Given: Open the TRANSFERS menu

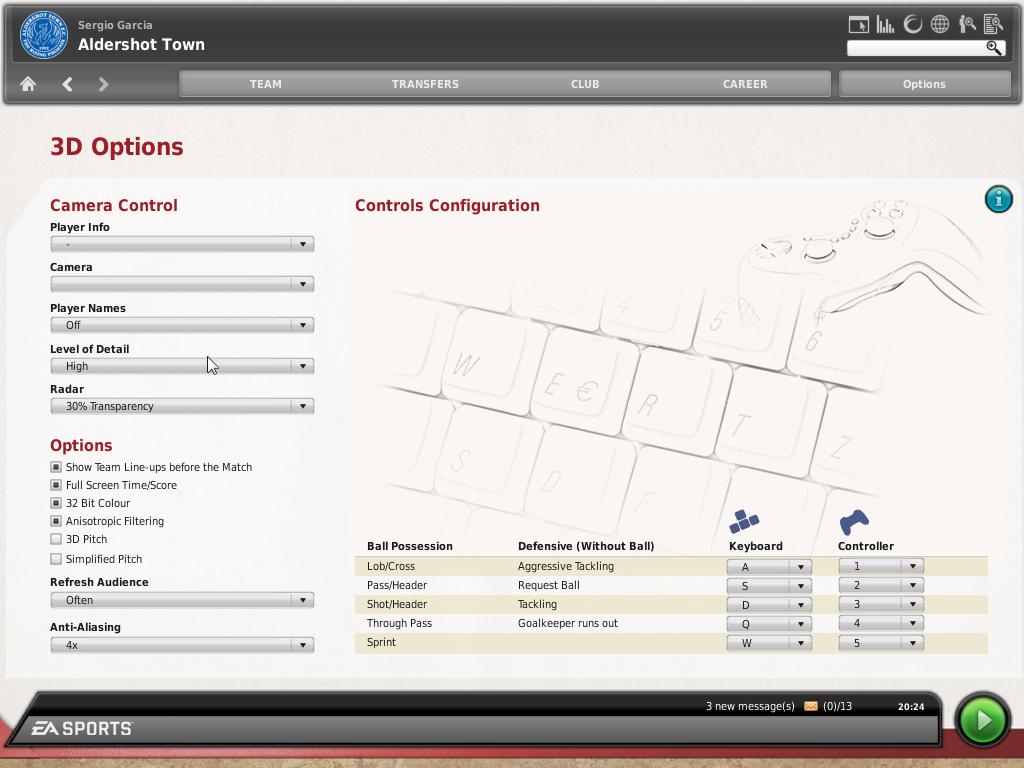Looking at the screenshot, I should click(425, 84).
